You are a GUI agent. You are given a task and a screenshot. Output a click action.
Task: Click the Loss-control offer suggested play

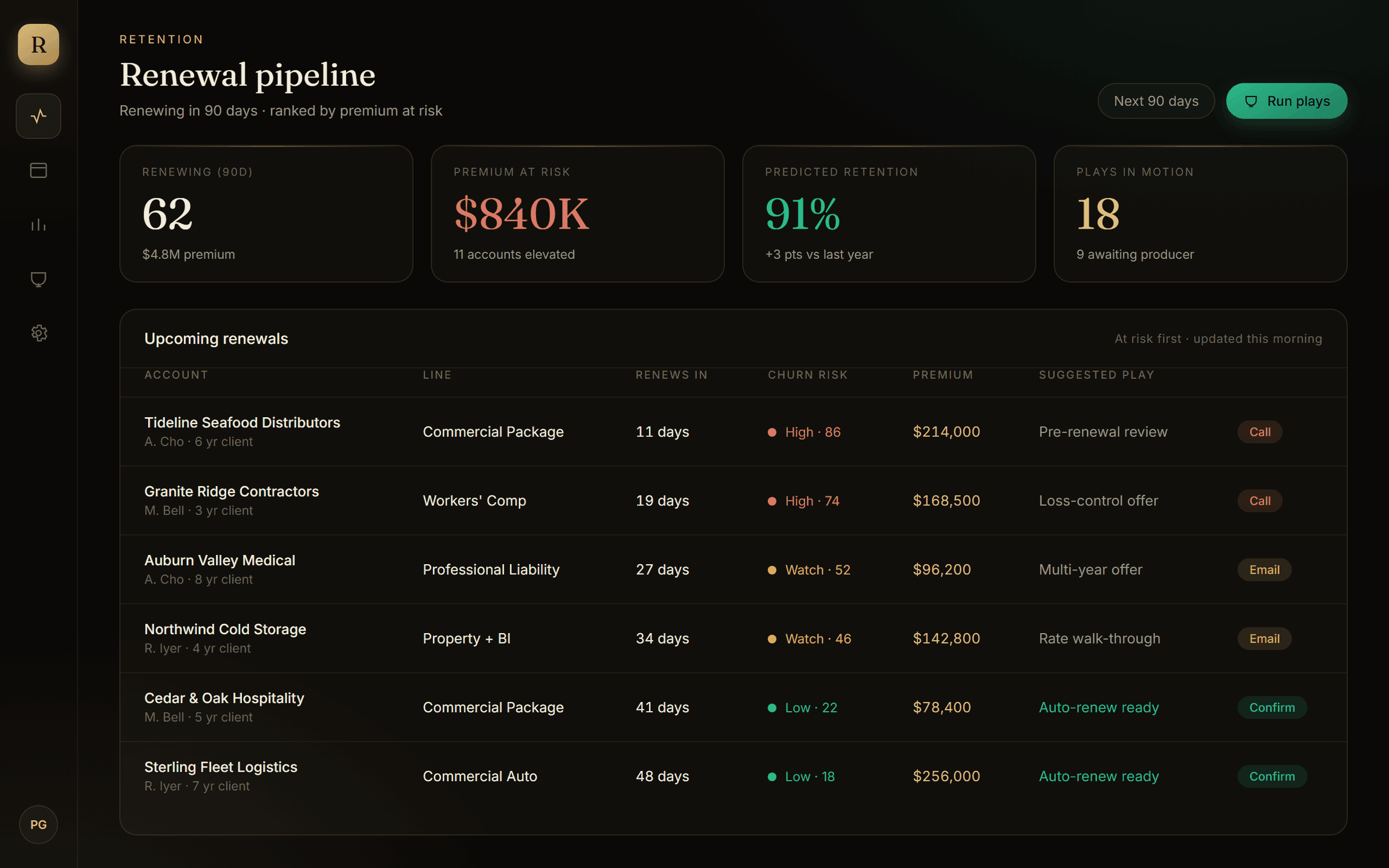(1098, 501)
